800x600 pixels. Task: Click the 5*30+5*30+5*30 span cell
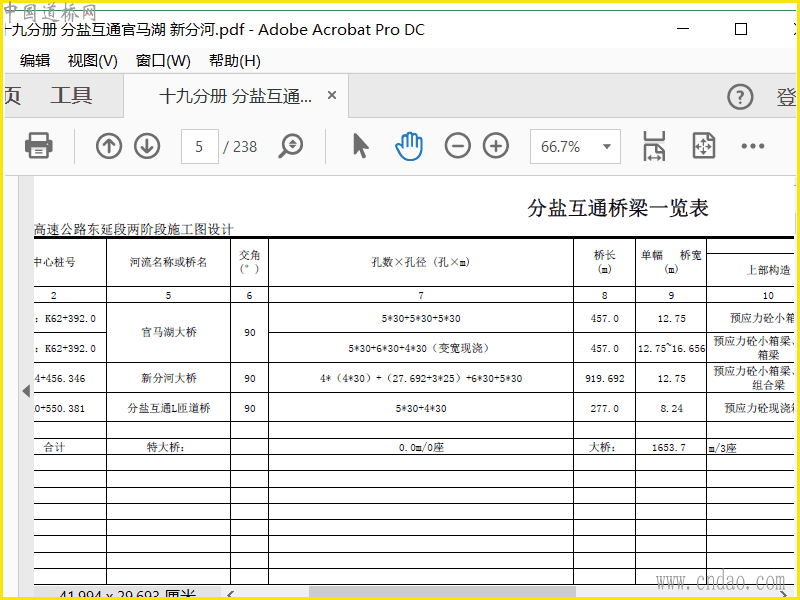[421, 318]
